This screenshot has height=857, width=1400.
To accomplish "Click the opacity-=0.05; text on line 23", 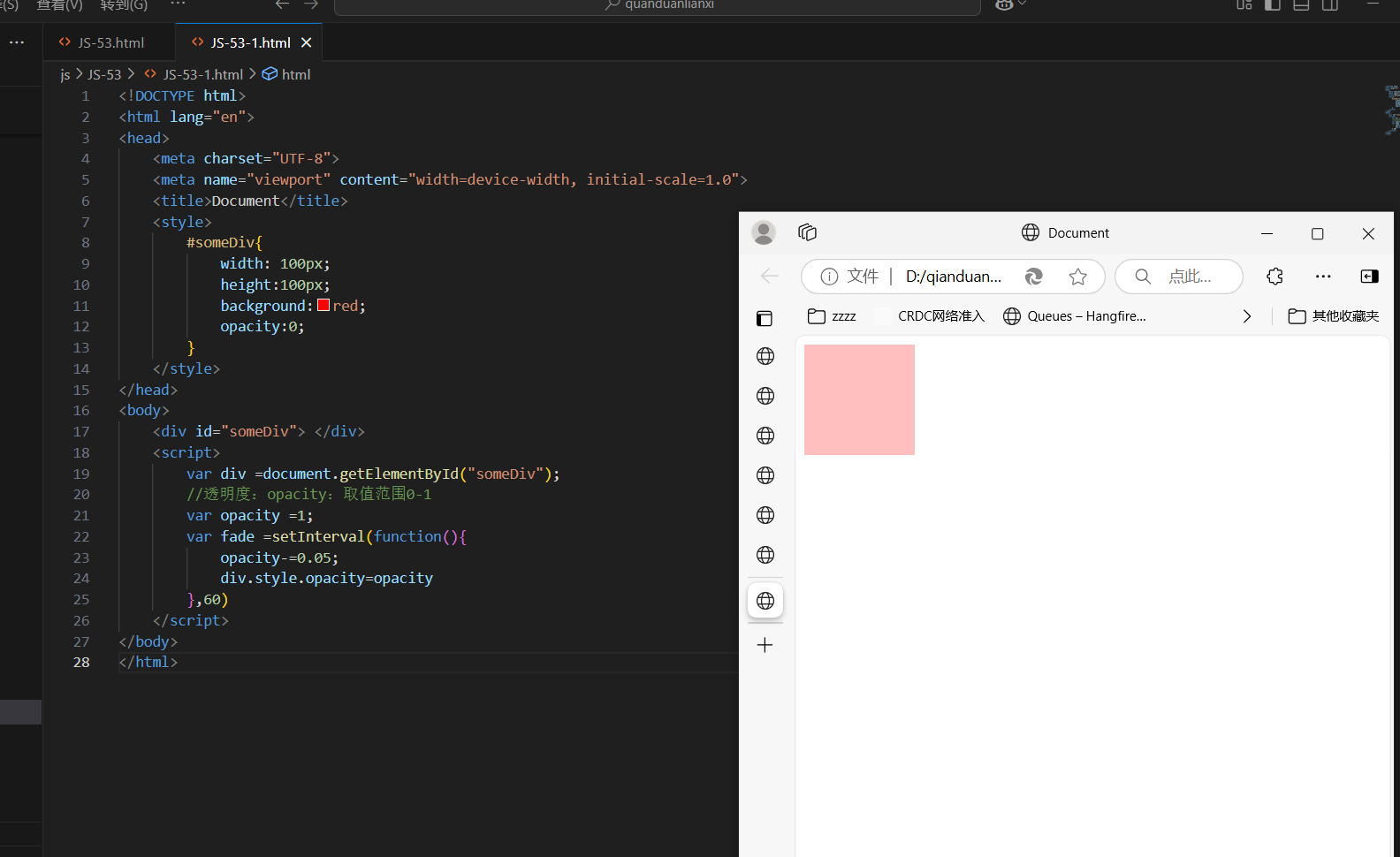I will [x=279, y=557].
